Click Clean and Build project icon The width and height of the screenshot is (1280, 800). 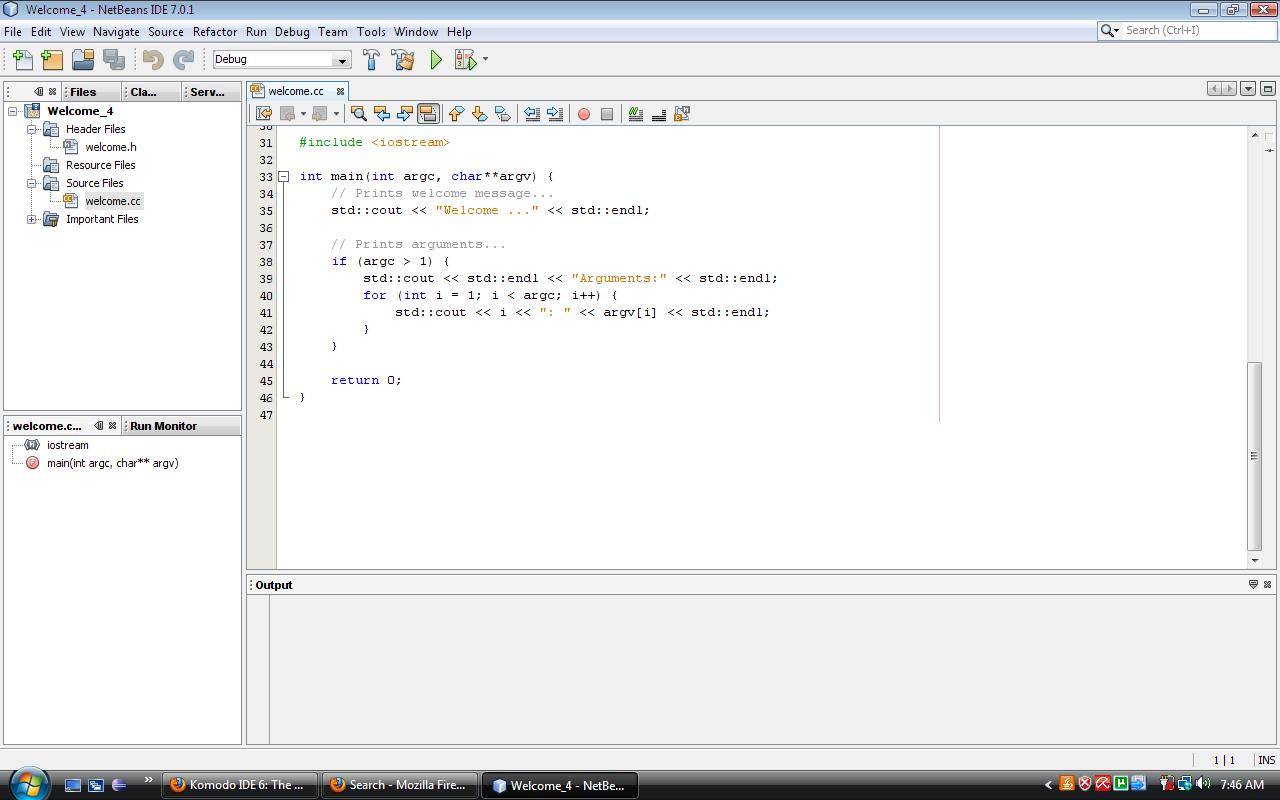(x=403, y=60)
